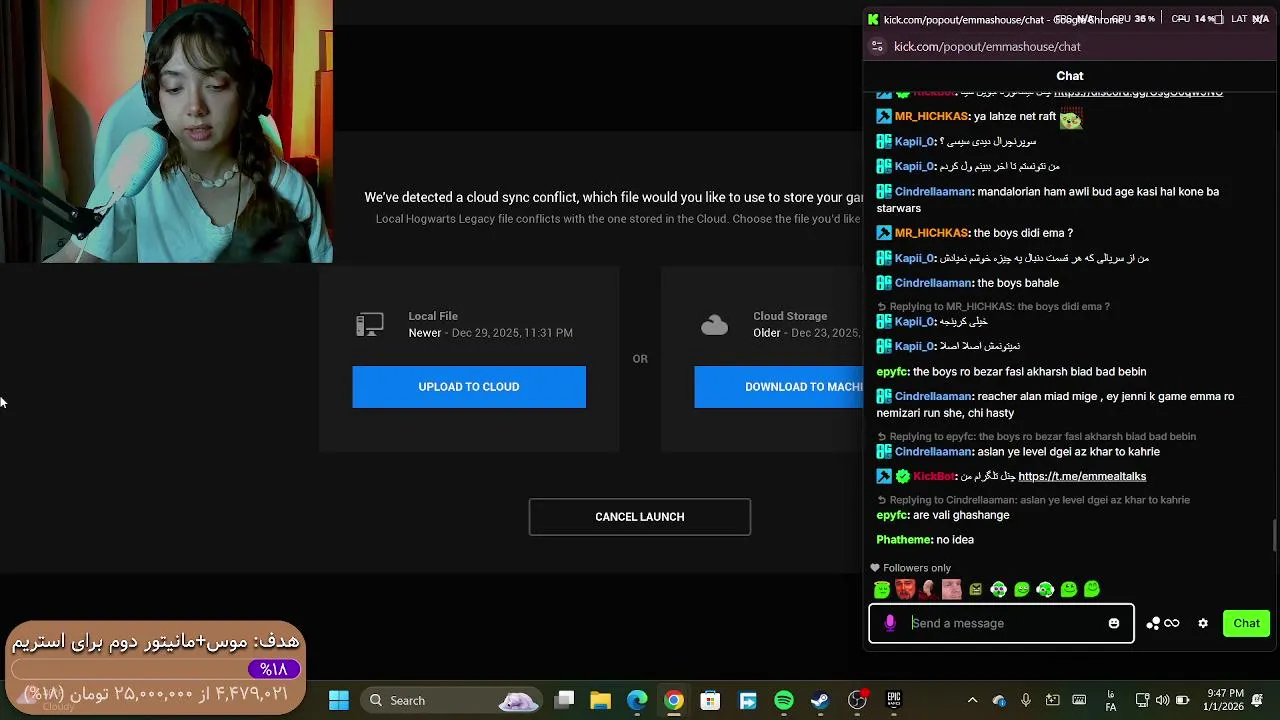Open the discord.gg link in chat
1280x720 pixels.
[x=1138, y=93]
